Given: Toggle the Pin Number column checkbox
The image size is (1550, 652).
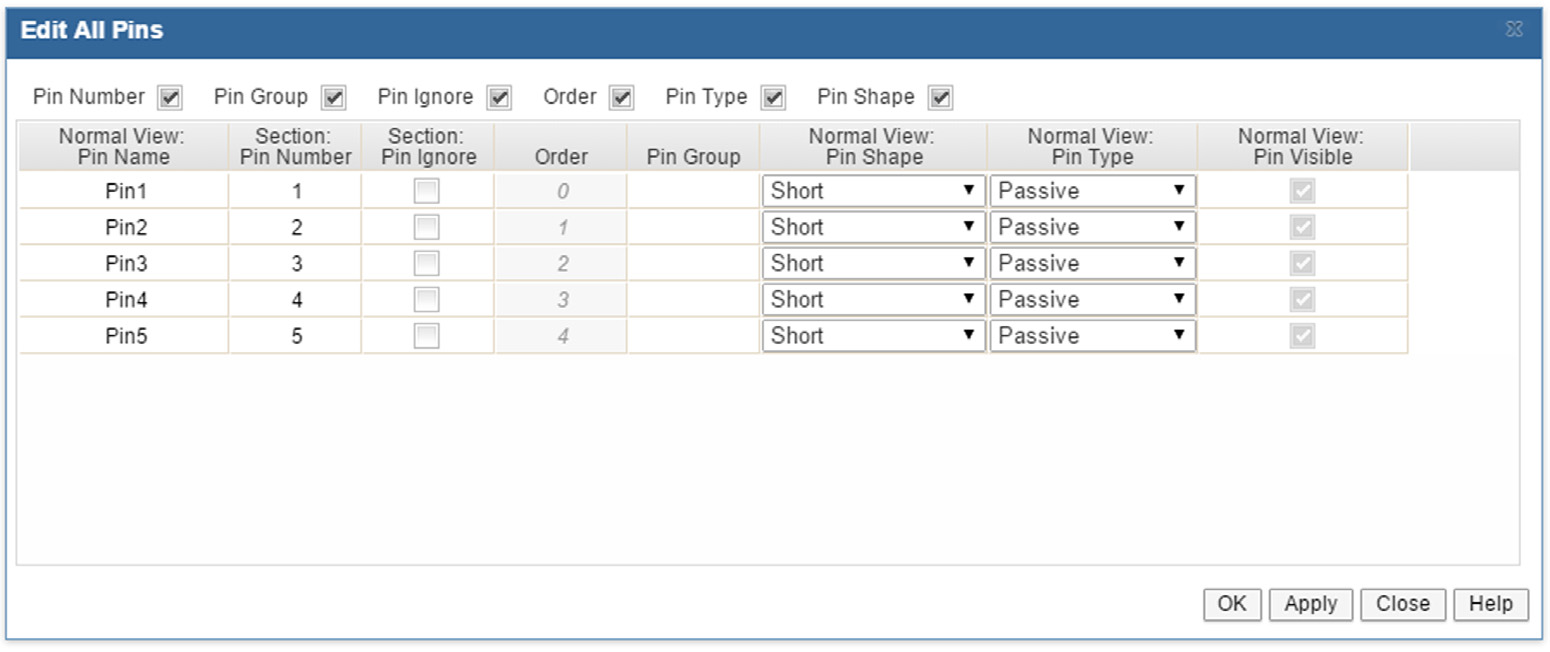Looking at the screenshot, I should pos(170,98).
